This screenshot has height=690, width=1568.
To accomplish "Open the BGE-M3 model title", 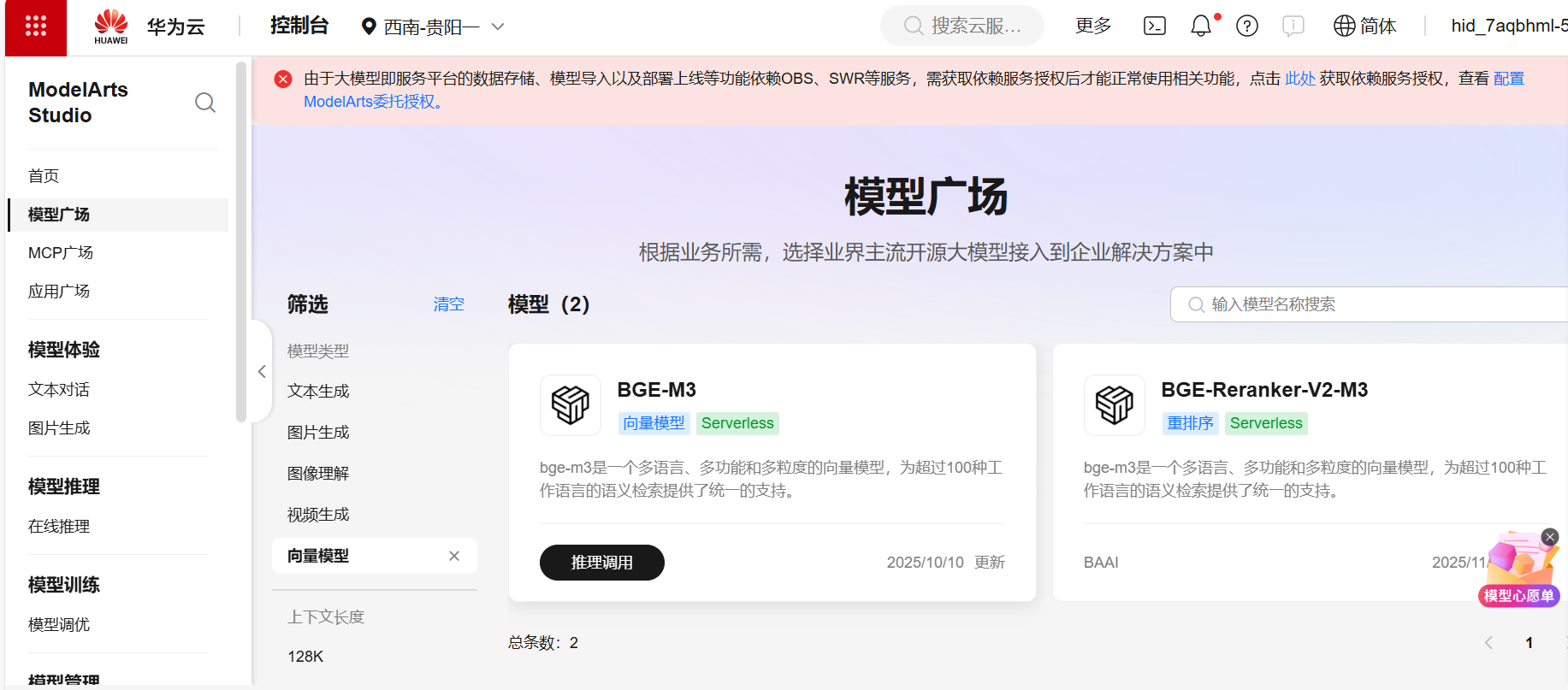I will (x=657, y=390).
